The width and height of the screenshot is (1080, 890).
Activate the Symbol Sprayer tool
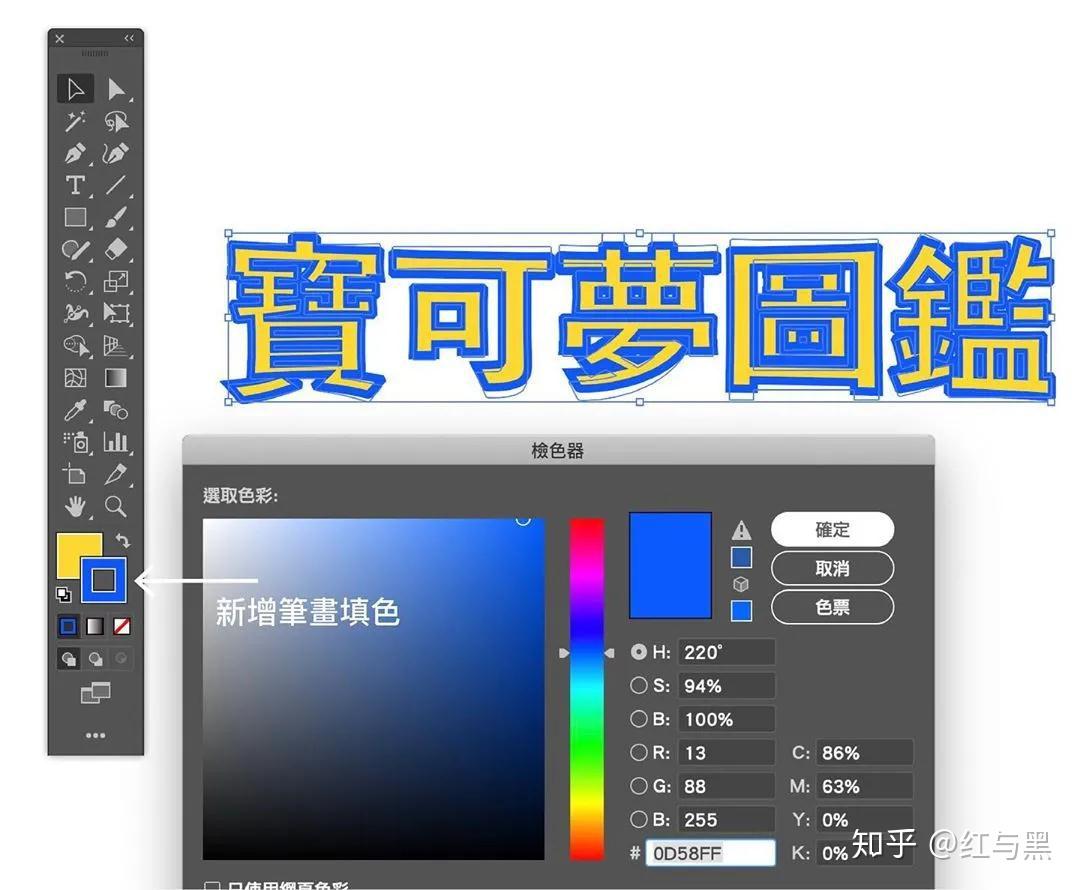point(75,442)
